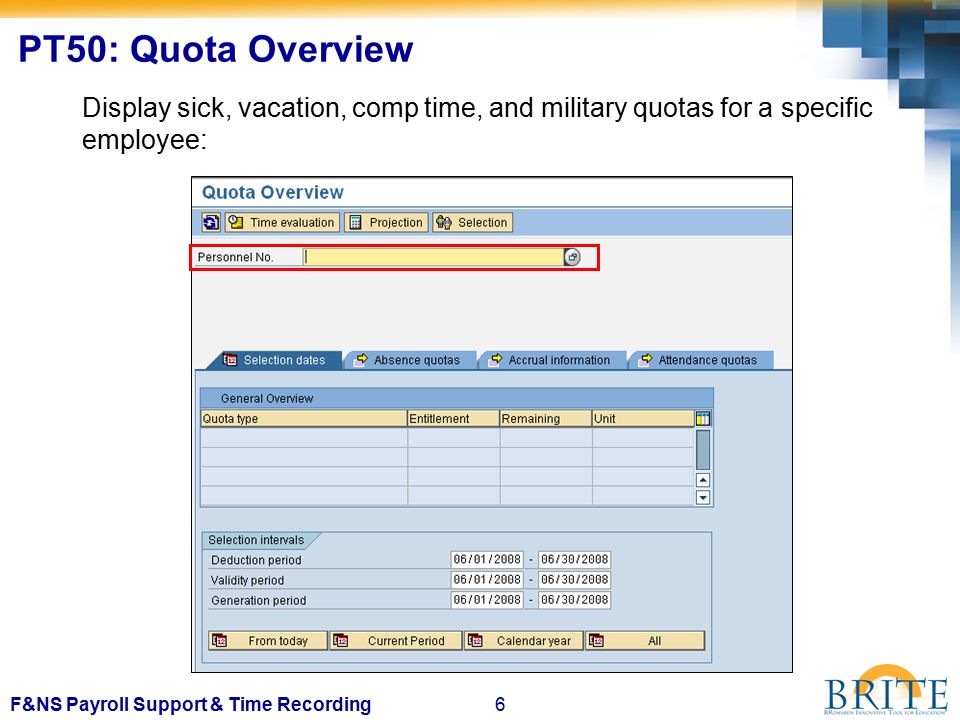
Task: Open Time evaluation
Action: tap(282, 222)
